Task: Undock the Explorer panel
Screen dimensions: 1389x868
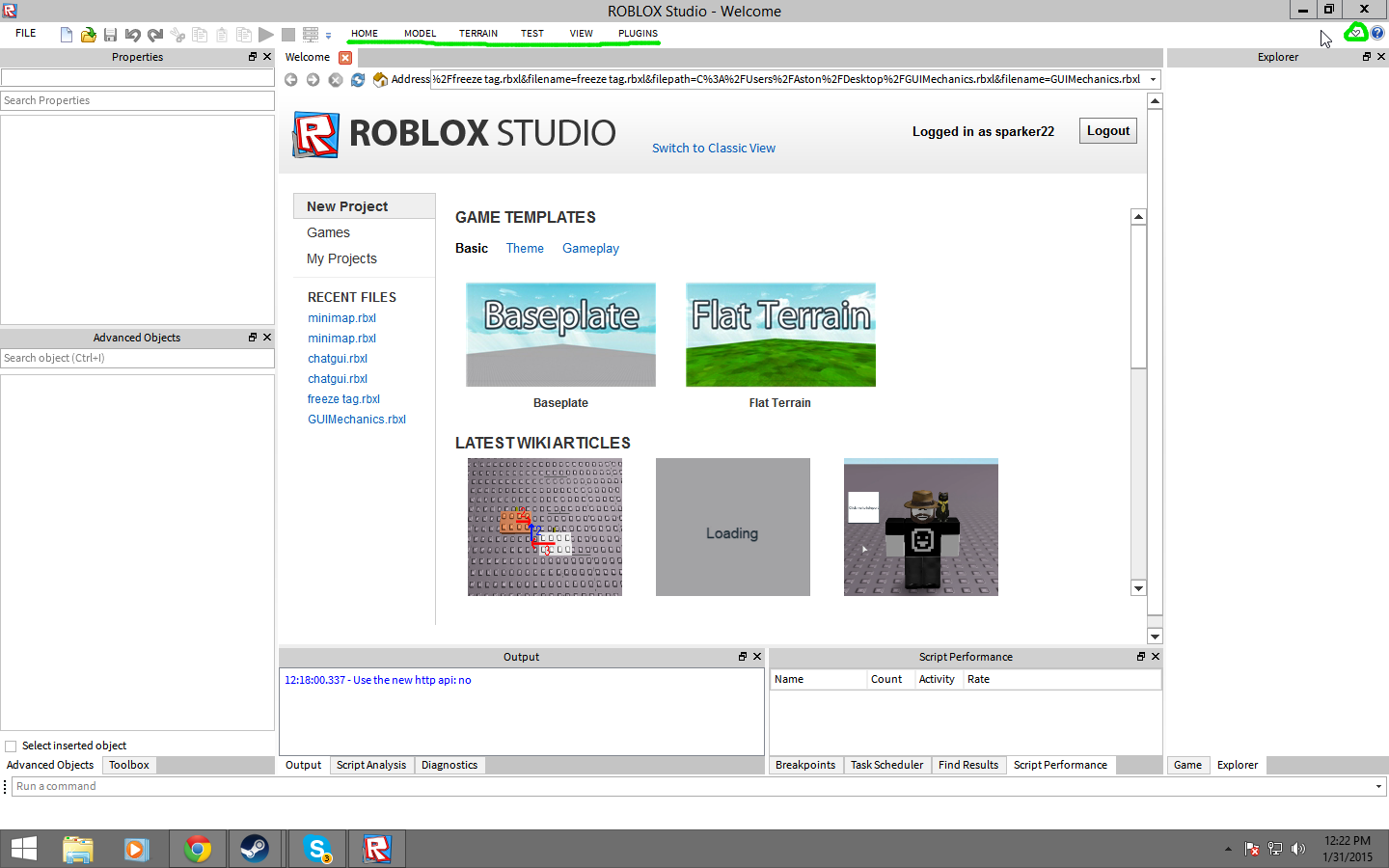Action: [x=1367, y=57]
